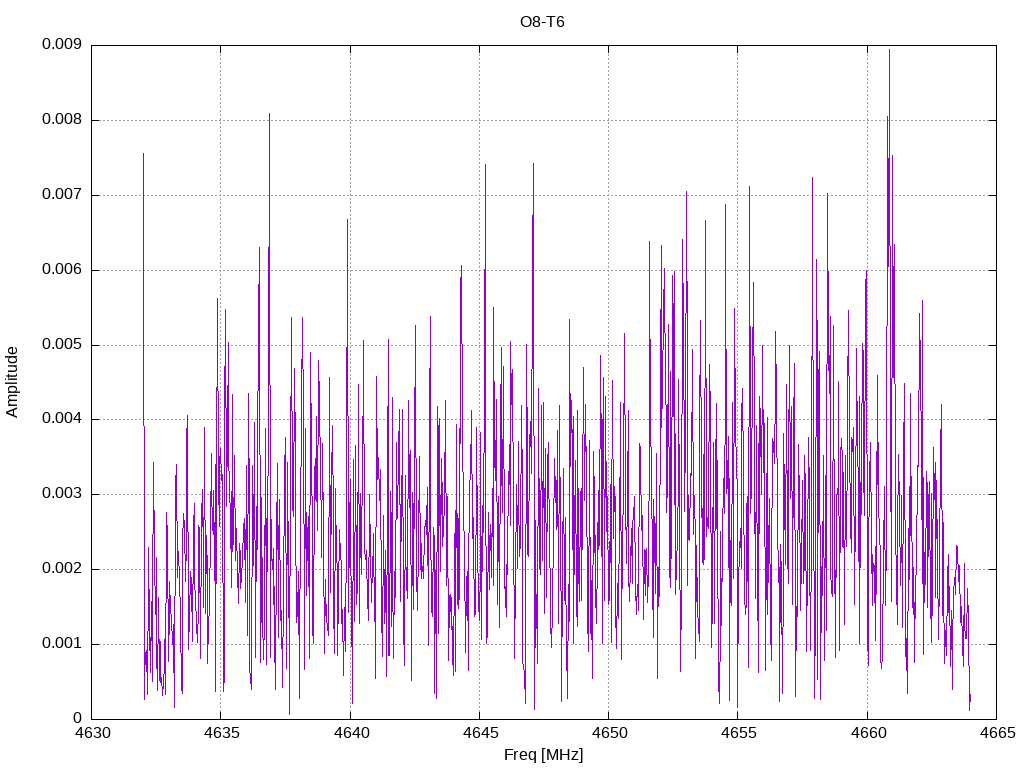The image size is (1024, 768).
Task: Click x-axis tick label 4640
Action: (351, 733)
